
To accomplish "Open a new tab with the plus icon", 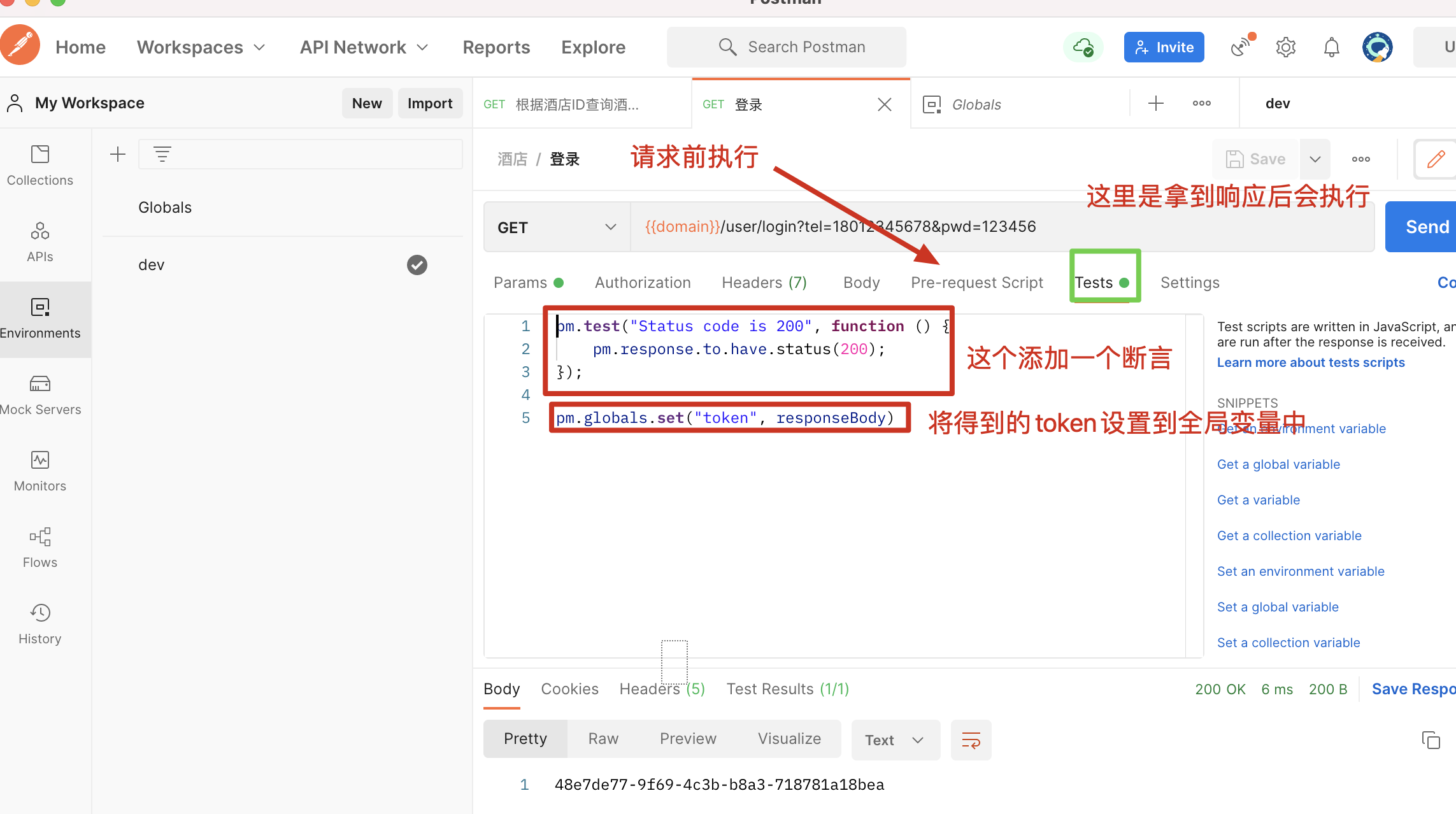I will (1156, 103).
